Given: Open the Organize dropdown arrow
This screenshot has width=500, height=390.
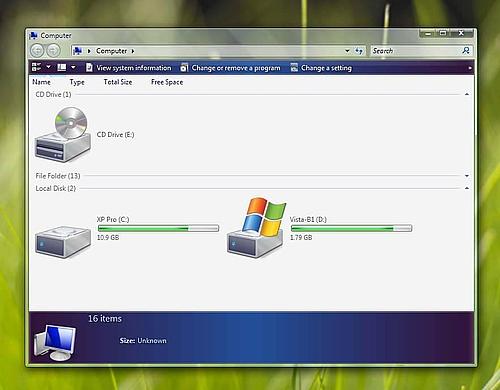Looking at the screenshot, I should click(x=48, y=67).
